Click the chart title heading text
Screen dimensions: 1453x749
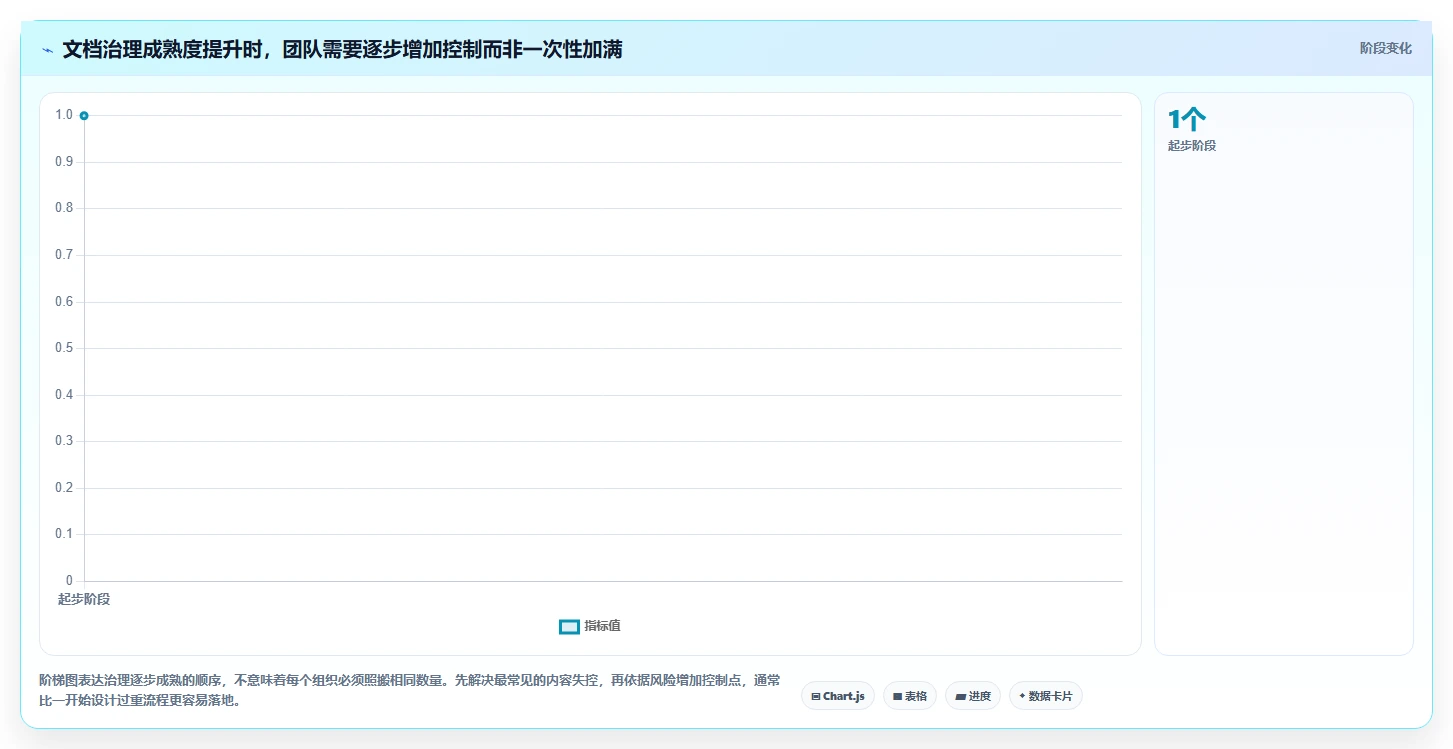tap(342, 49)
